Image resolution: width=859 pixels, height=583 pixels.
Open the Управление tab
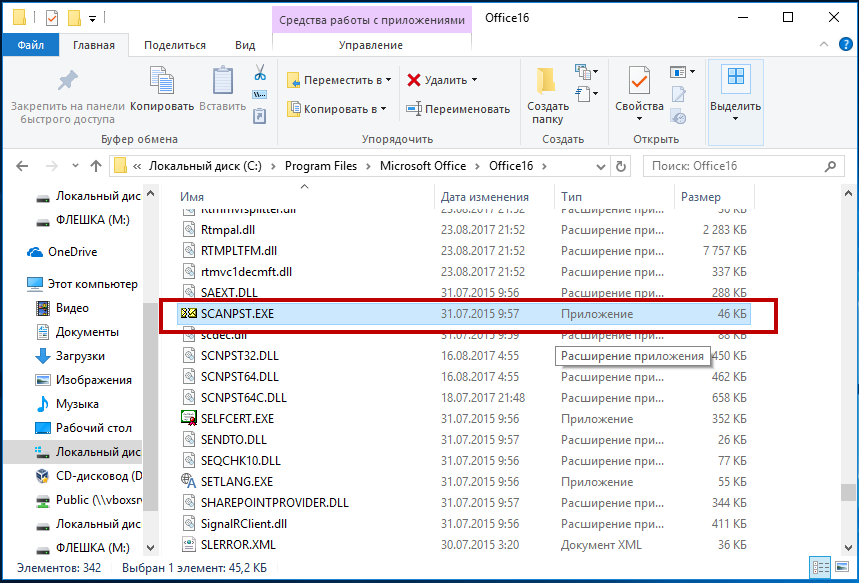(371, 45)
